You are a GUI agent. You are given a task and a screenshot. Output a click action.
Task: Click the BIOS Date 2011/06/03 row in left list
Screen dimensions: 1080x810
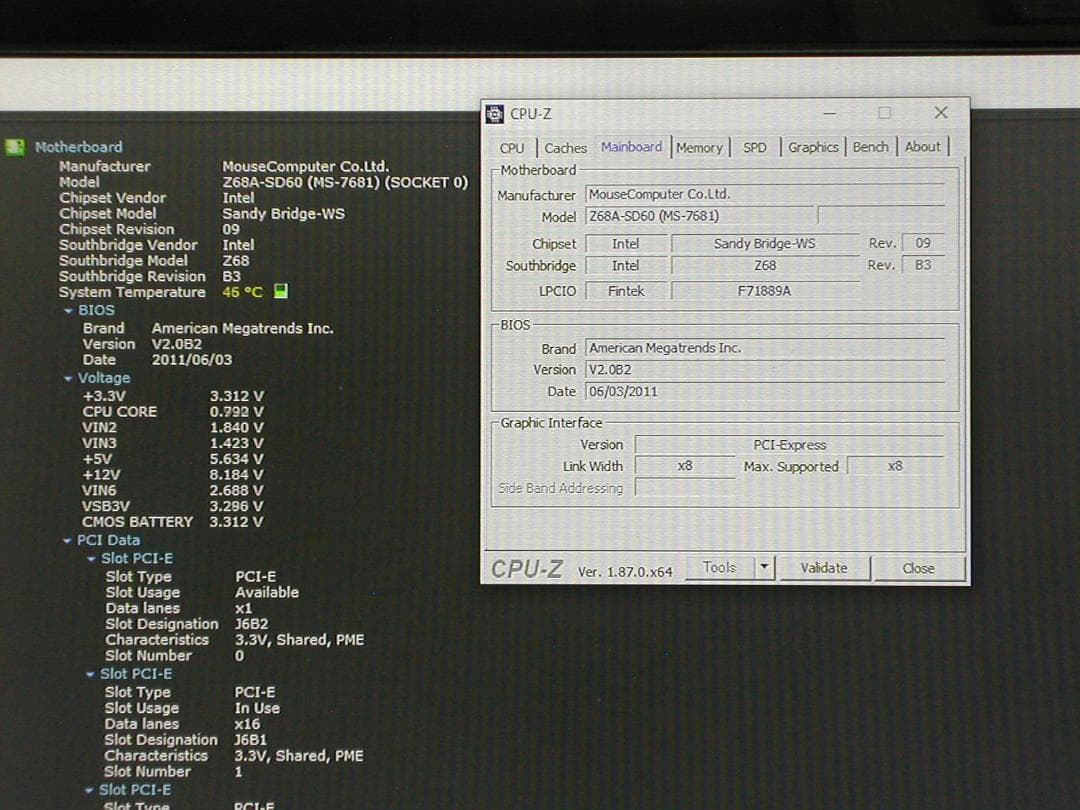pyautogui.click(x=157, y=360)
